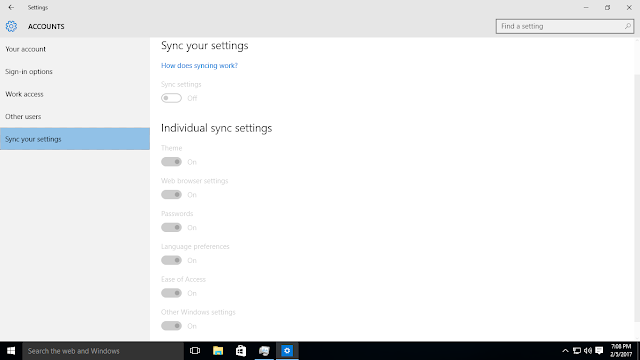Image resolution: width=640 pixels, height=360 pixels.
Task: Click the 'Individual sync settings' heading
Action: pos(216,128)
